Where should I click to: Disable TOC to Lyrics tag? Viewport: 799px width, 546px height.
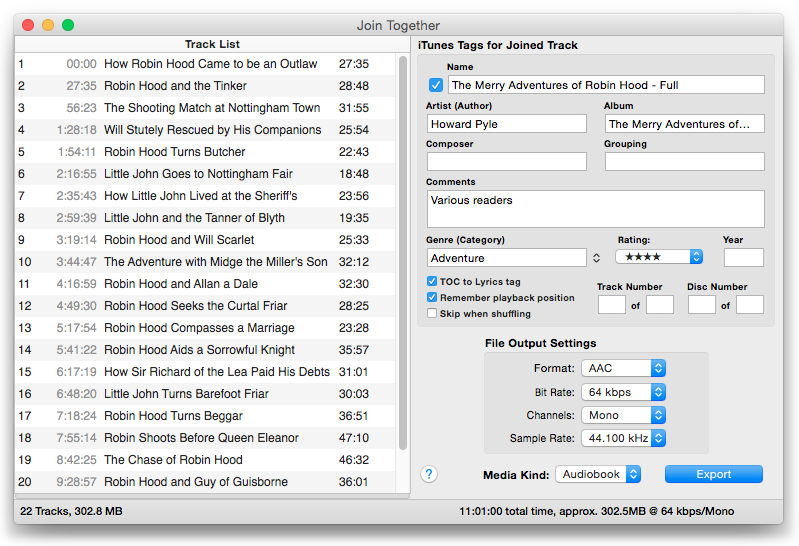coord(432,282)
